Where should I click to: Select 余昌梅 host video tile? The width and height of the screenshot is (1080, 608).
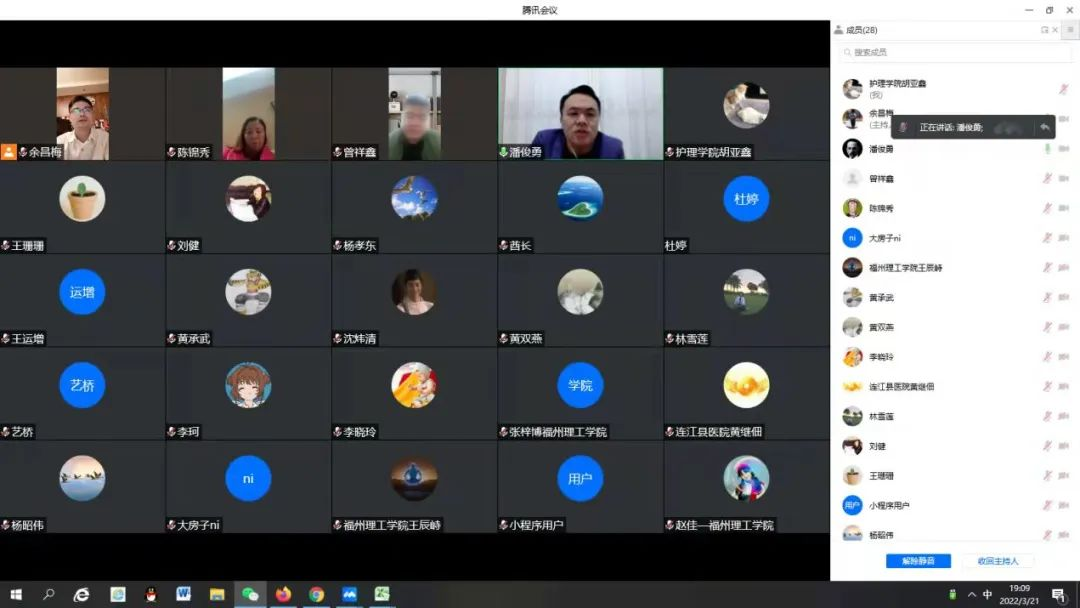(83, 114)
